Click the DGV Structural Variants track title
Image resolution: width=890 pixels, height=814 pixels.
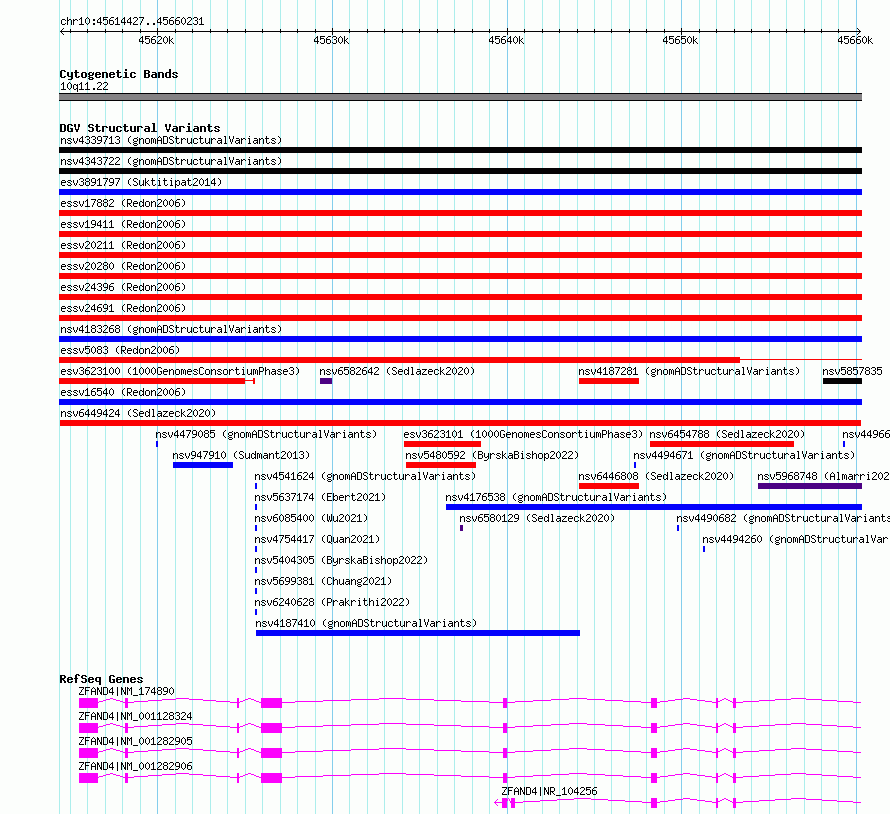tap(140, 128)
